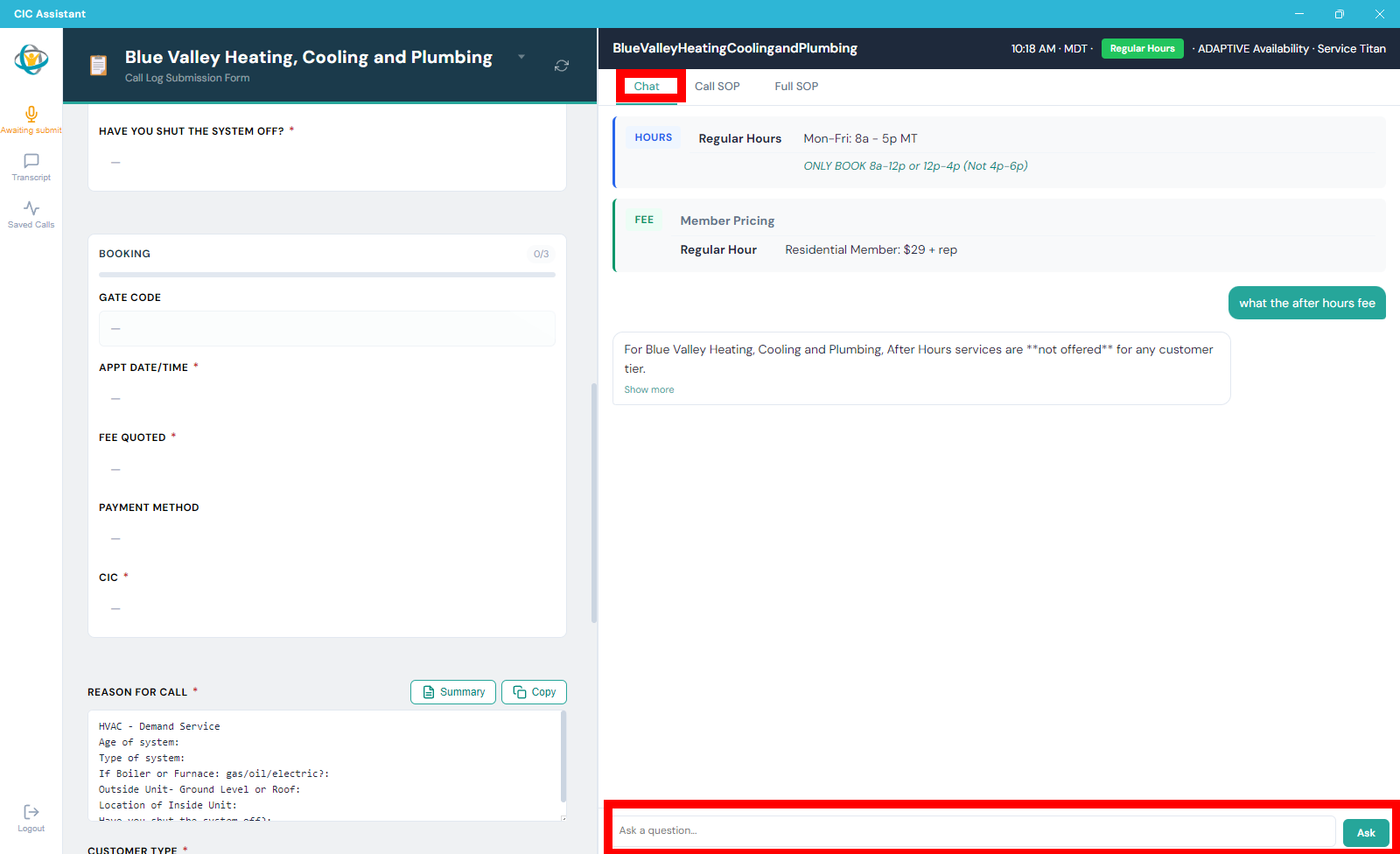Click the microphone Awaiting submit icon
1400x854 pixels.
tap(31, 115)
